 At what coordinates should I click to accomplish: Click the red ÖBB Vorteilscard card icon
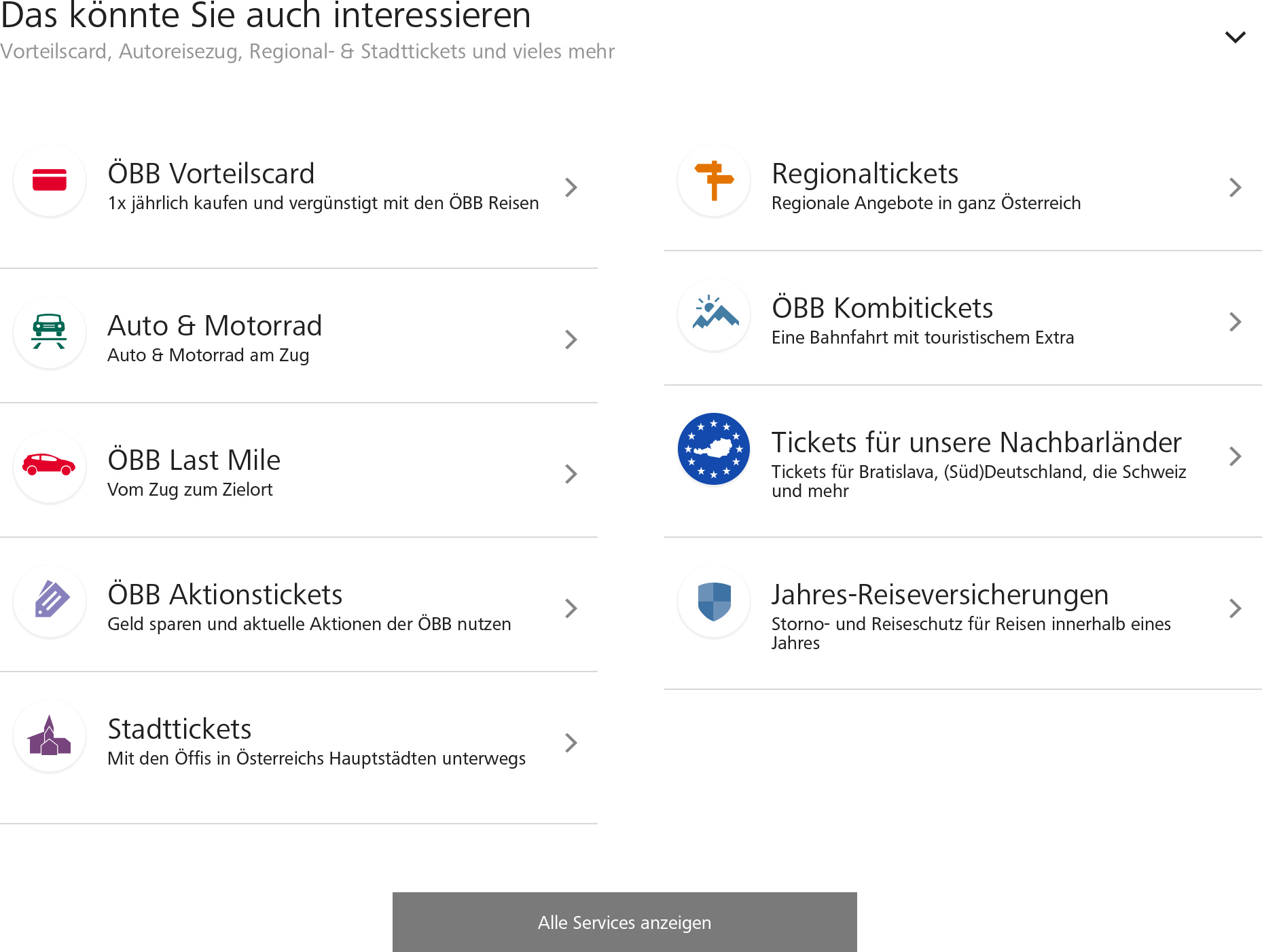[x=50, y=181]
